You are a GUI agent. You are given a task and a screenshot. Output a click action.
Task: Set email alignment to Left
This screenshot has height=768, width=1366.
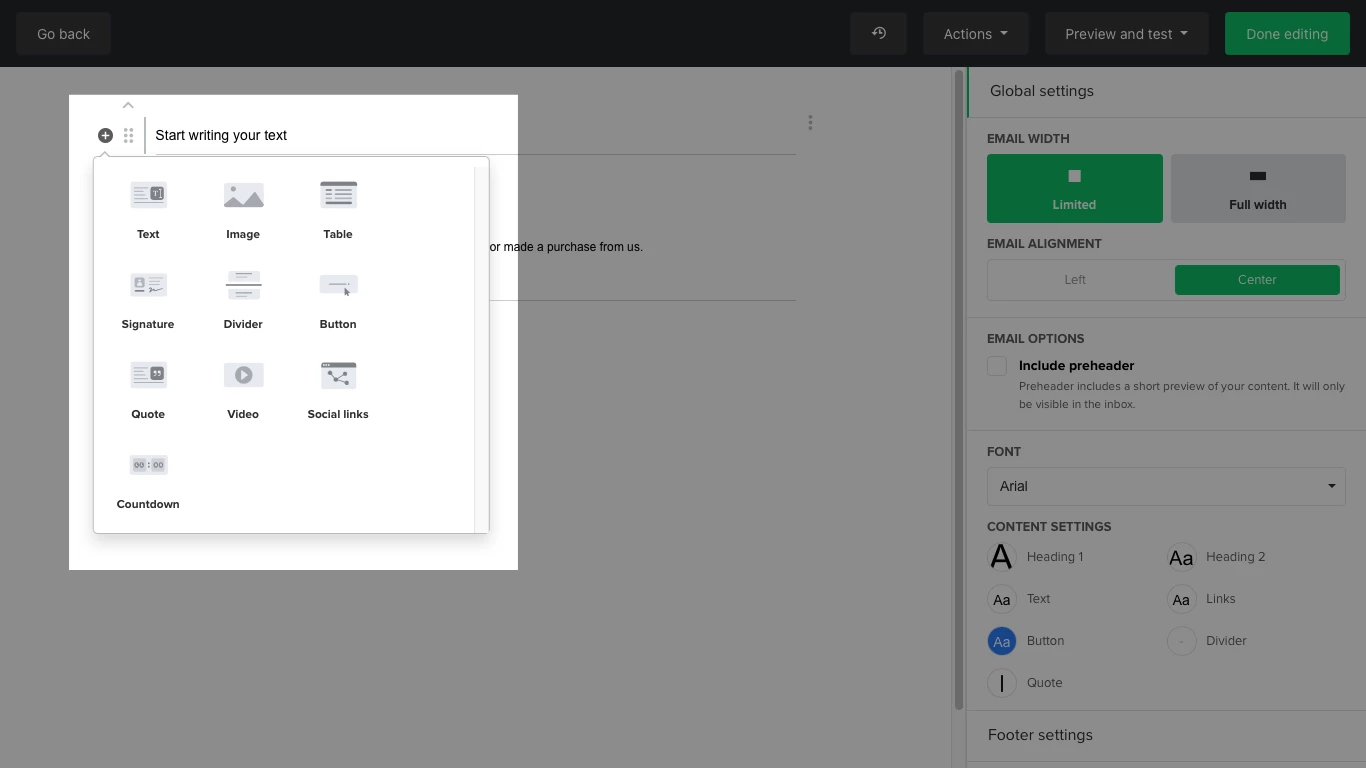[1075, 280]
